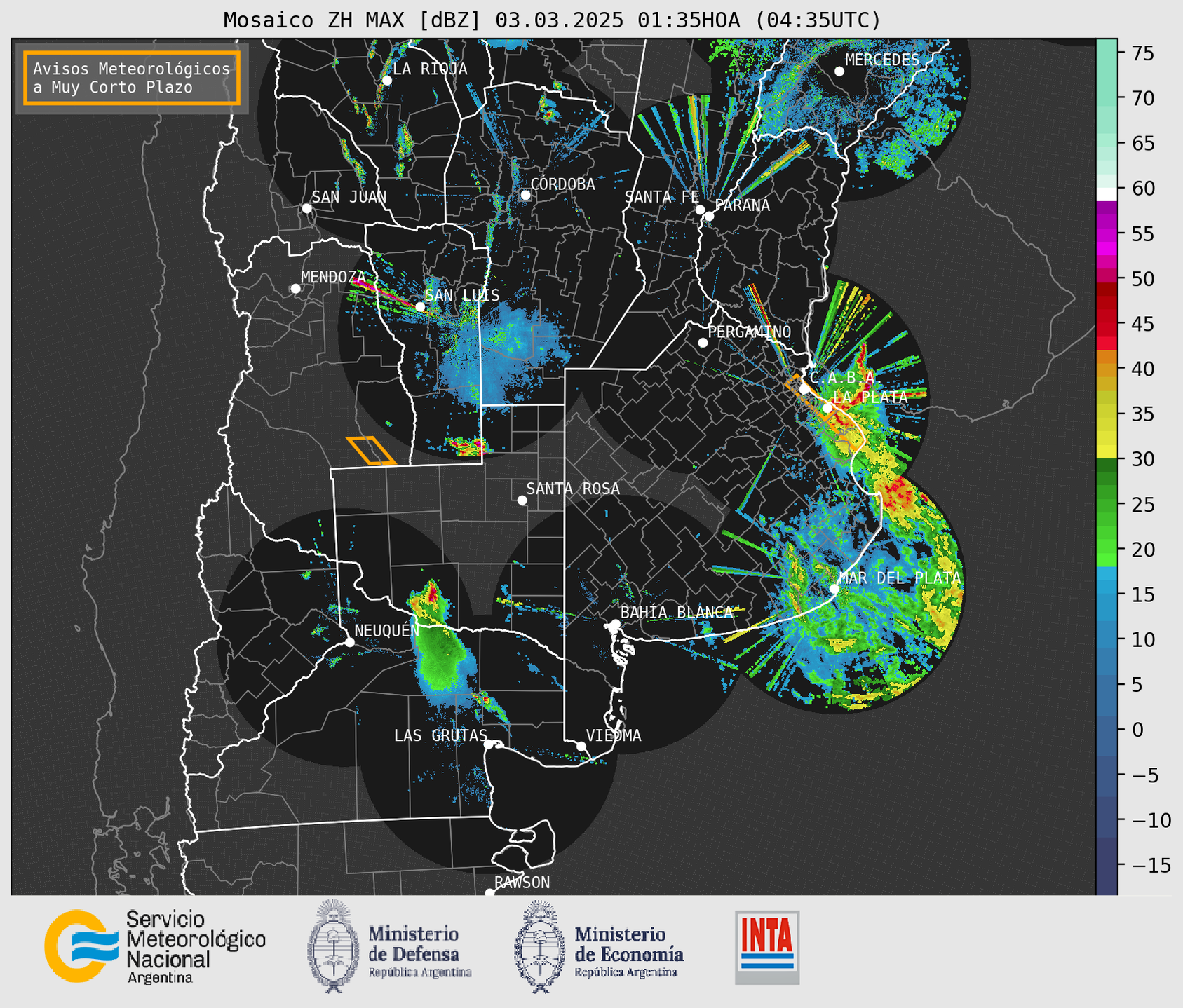
Task: Click the green 25 dBZ band on scale
Action: [x=1107, y=504]
